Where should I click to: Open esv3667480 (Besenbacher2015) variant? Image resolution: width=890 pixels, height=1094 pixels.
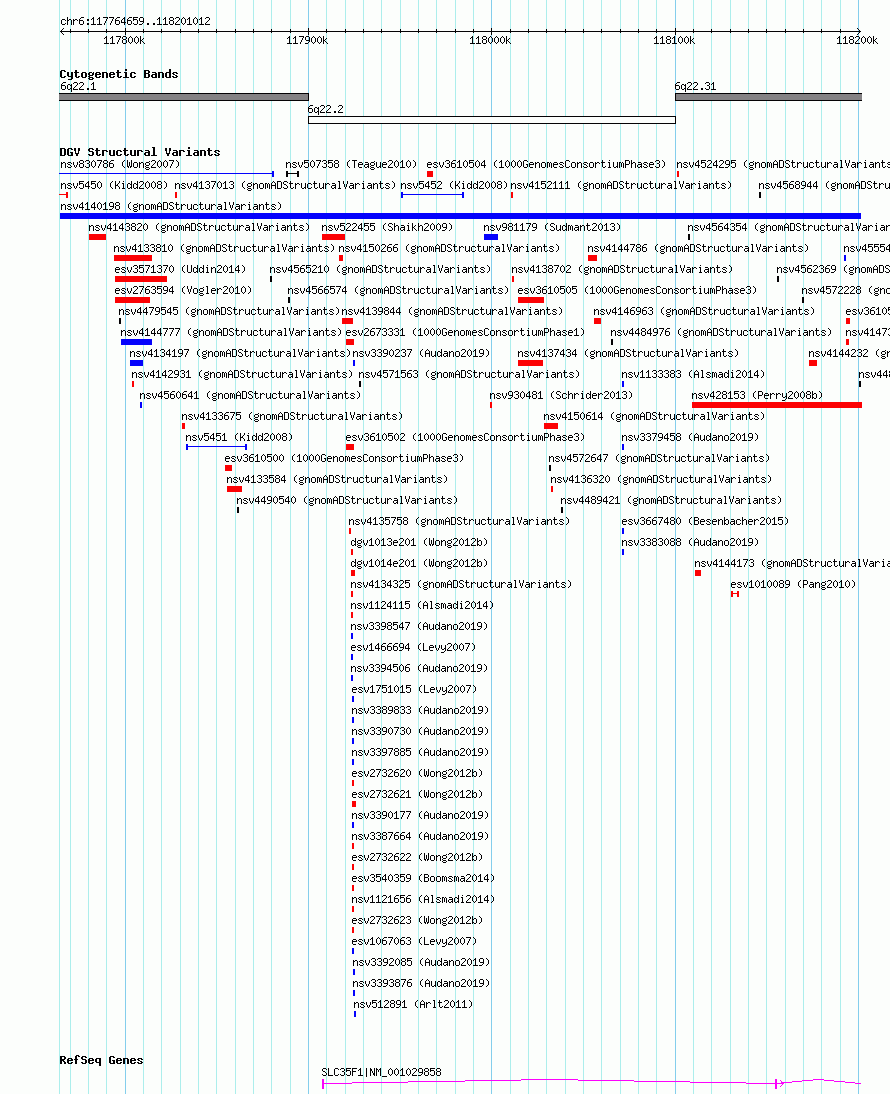[705, 521]
